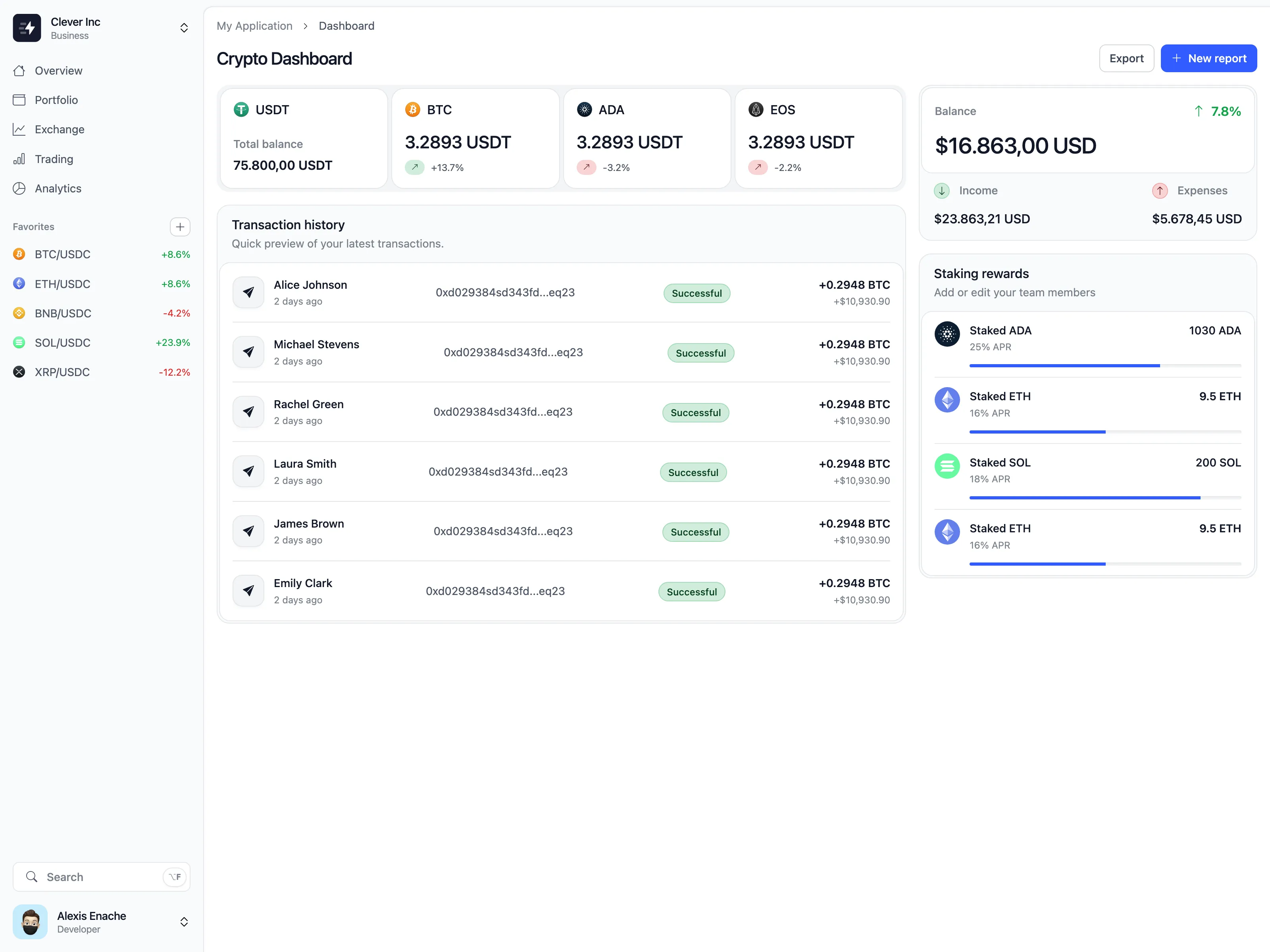Viewport: 1270px width, 952px height.
Task: Go to the Analytics sidebar item
Action: [x=58, y=188]
